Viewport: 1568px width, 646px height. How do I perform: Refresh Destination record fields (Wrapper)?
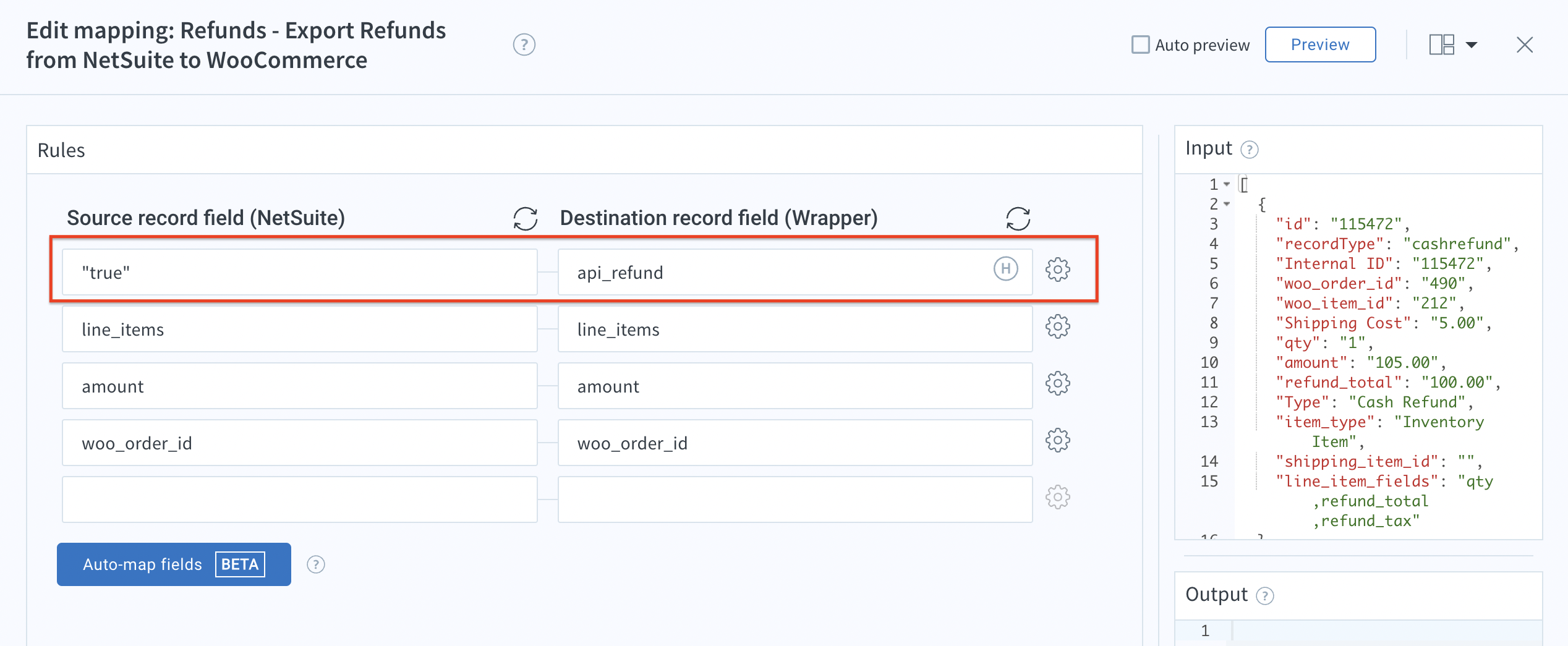[x=1018, y=218]
